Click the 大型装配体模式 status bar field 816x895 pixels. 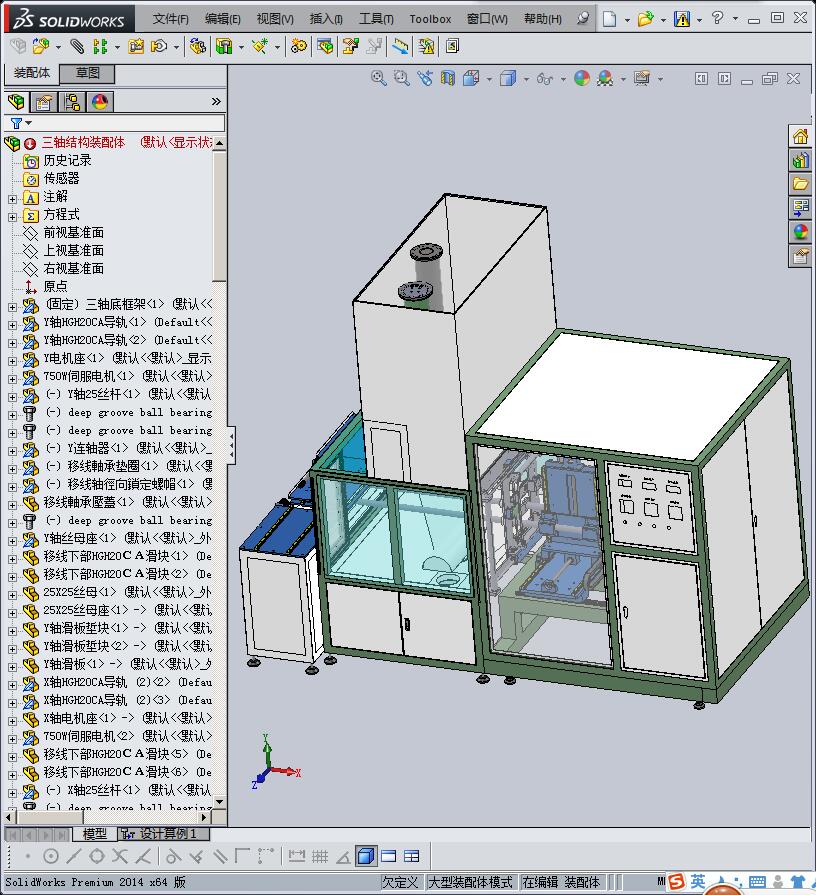click(x=470, y=882)
